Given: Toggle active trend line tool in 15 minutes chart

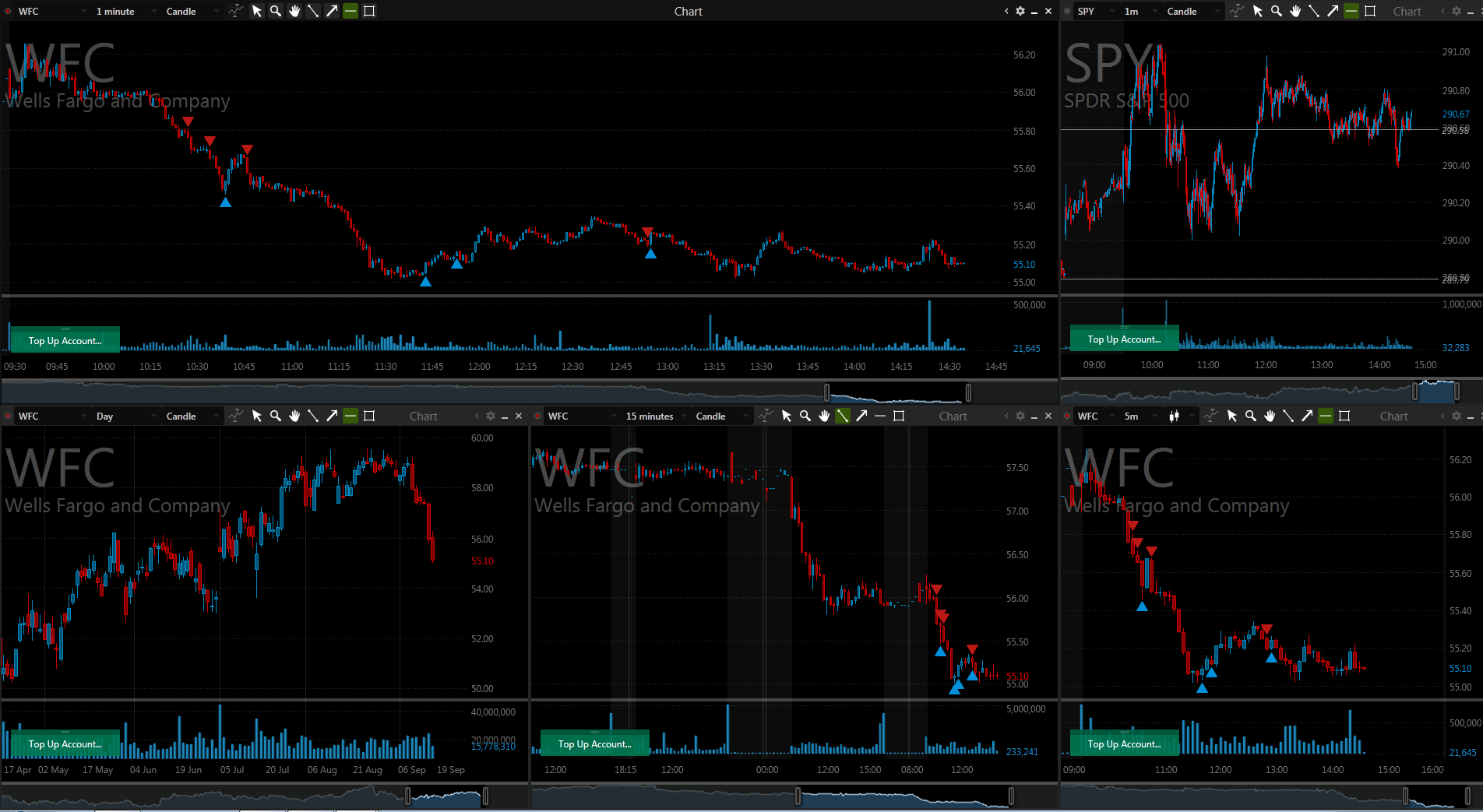Looking at the screenshot, I should 843,416.
